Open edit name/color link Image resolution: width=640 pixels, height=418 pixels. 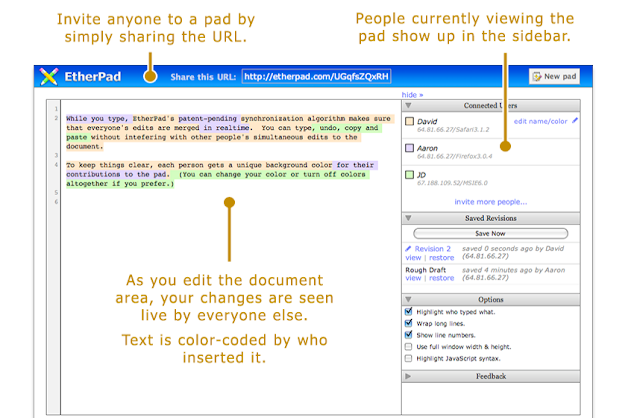click(x=540, y=121)
